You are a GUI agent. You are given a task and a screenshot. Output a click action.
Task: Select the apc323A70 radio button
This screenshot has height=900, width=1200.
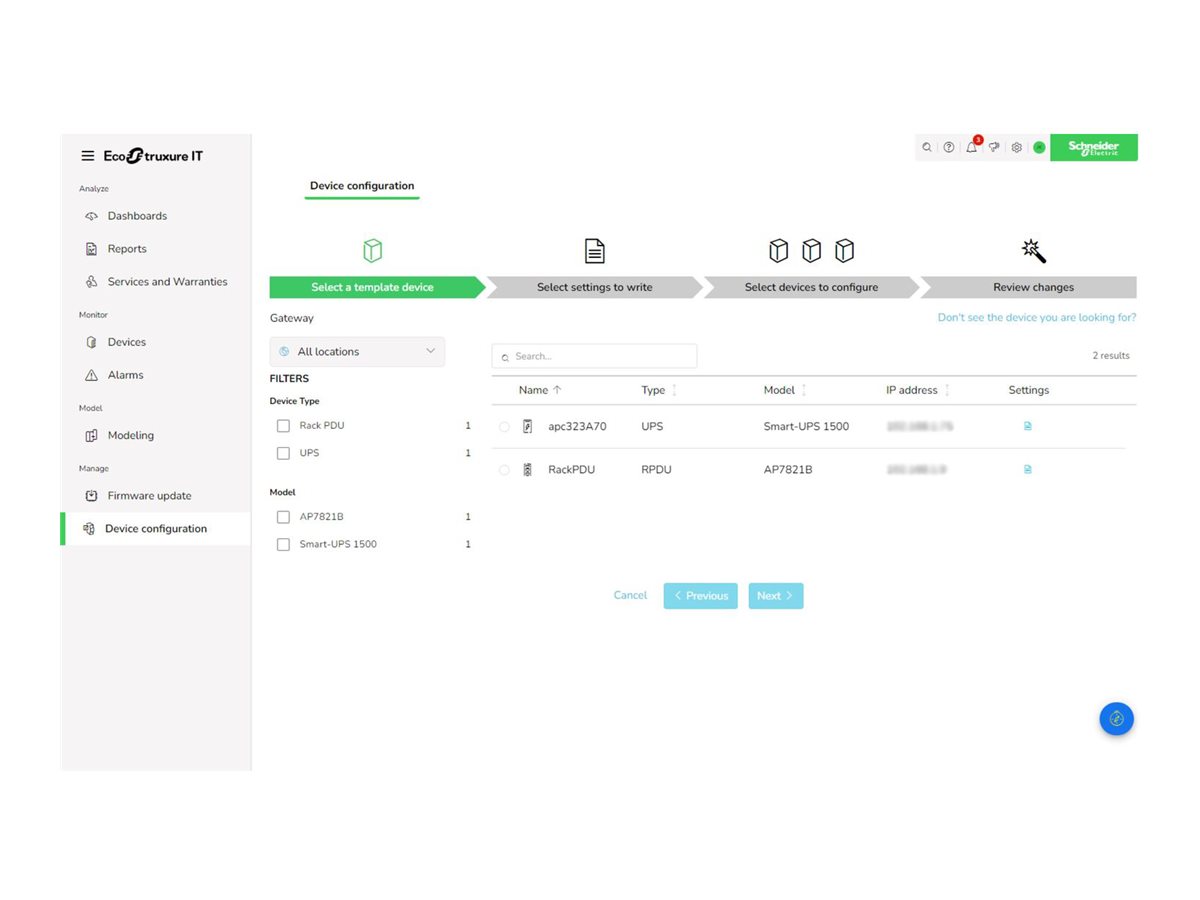(x=504, y=427)
